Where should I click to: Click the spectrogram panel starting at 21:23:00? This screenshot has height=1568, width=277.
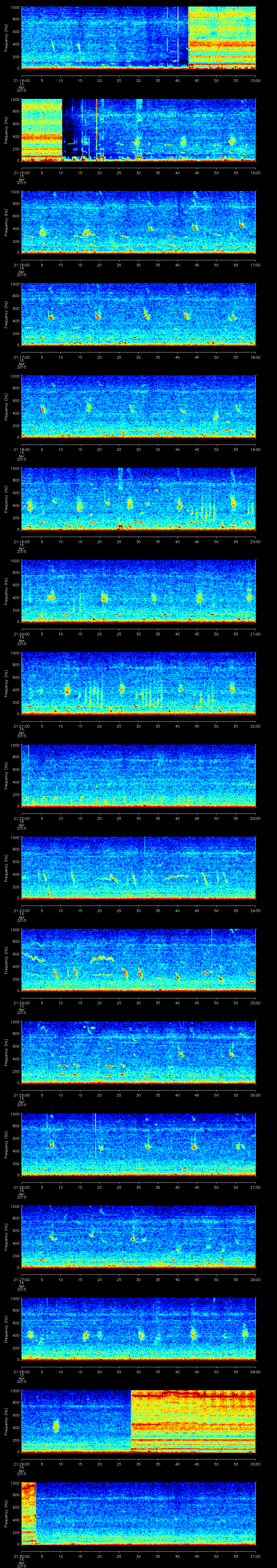coord(138,868)
